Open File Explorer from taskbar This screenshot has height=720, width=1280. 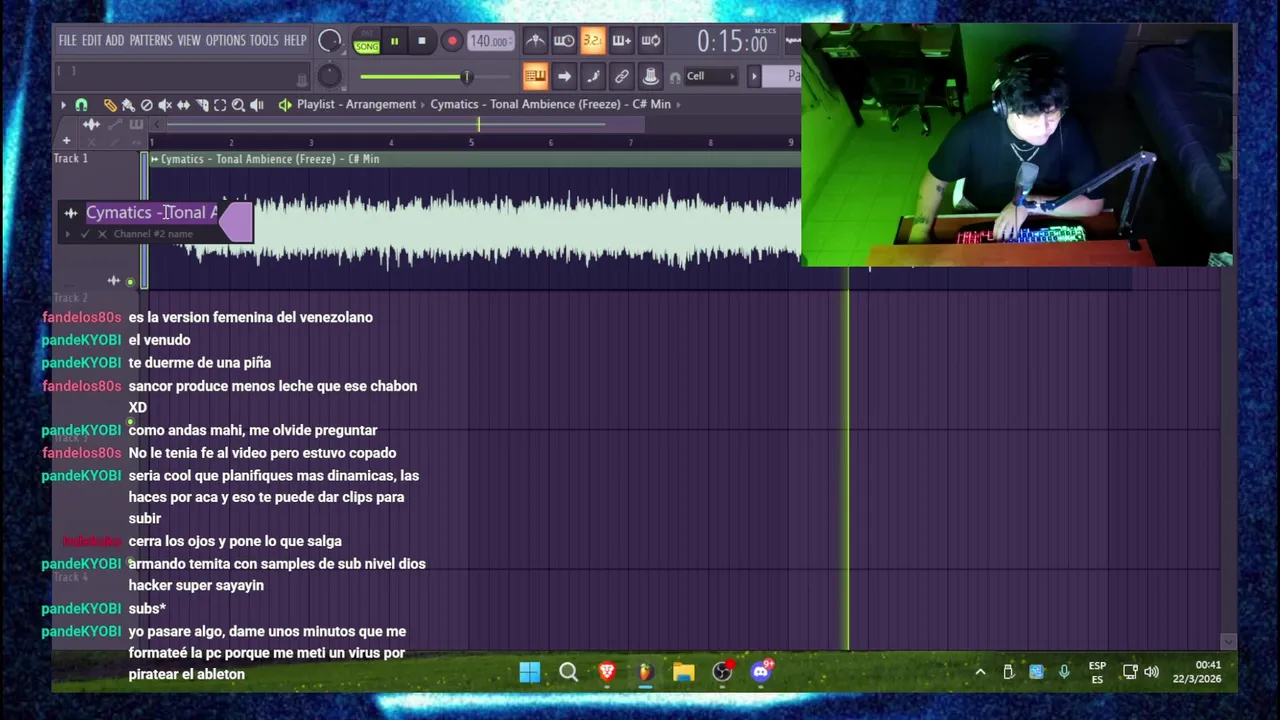point(684,672)
